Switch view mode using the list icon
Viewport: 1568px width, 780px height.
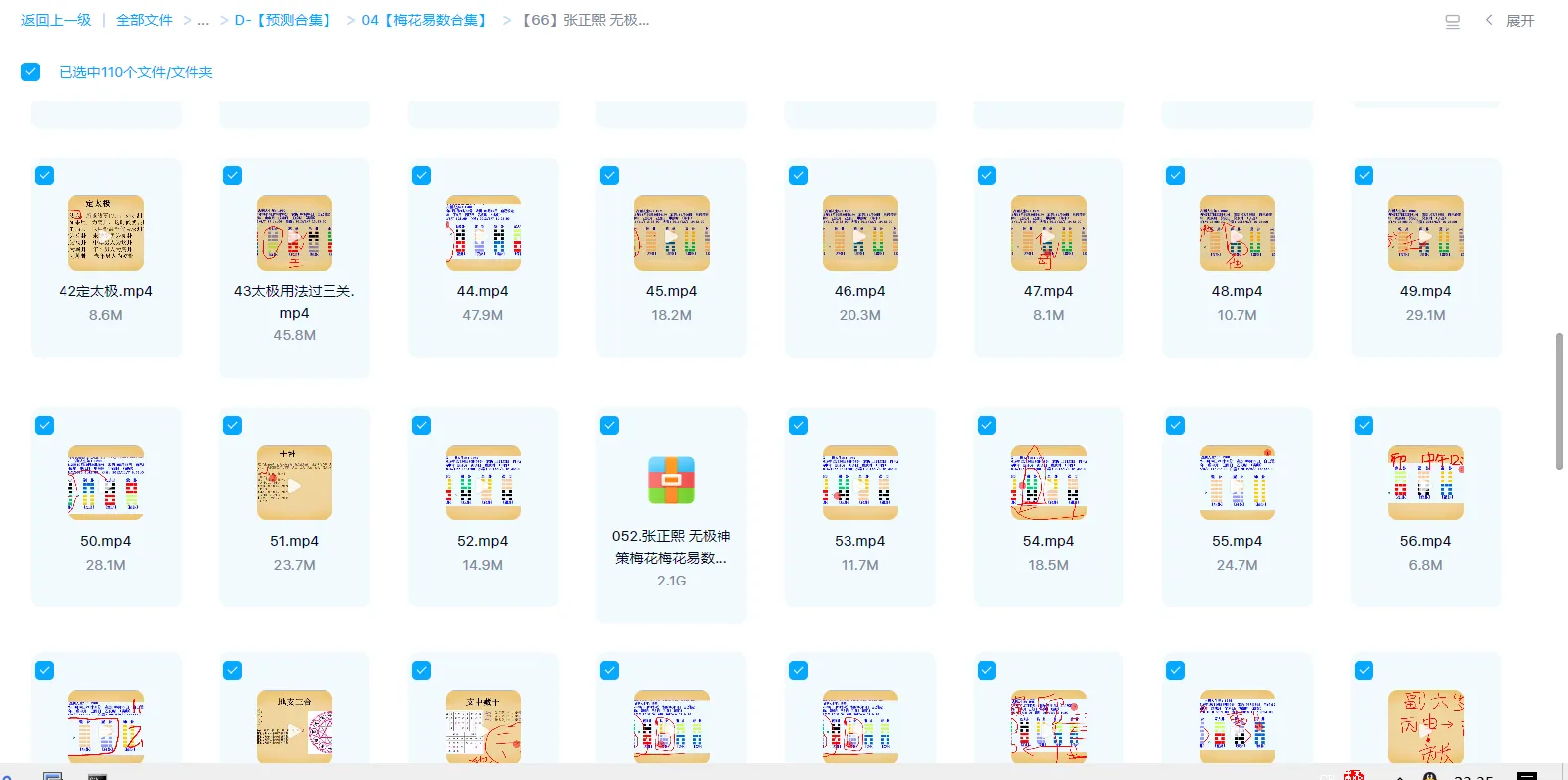click(x=1453, y=21)
